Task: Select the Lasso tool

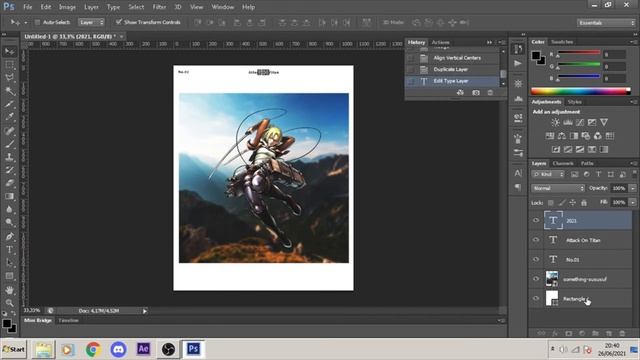Action: point(9,78)
